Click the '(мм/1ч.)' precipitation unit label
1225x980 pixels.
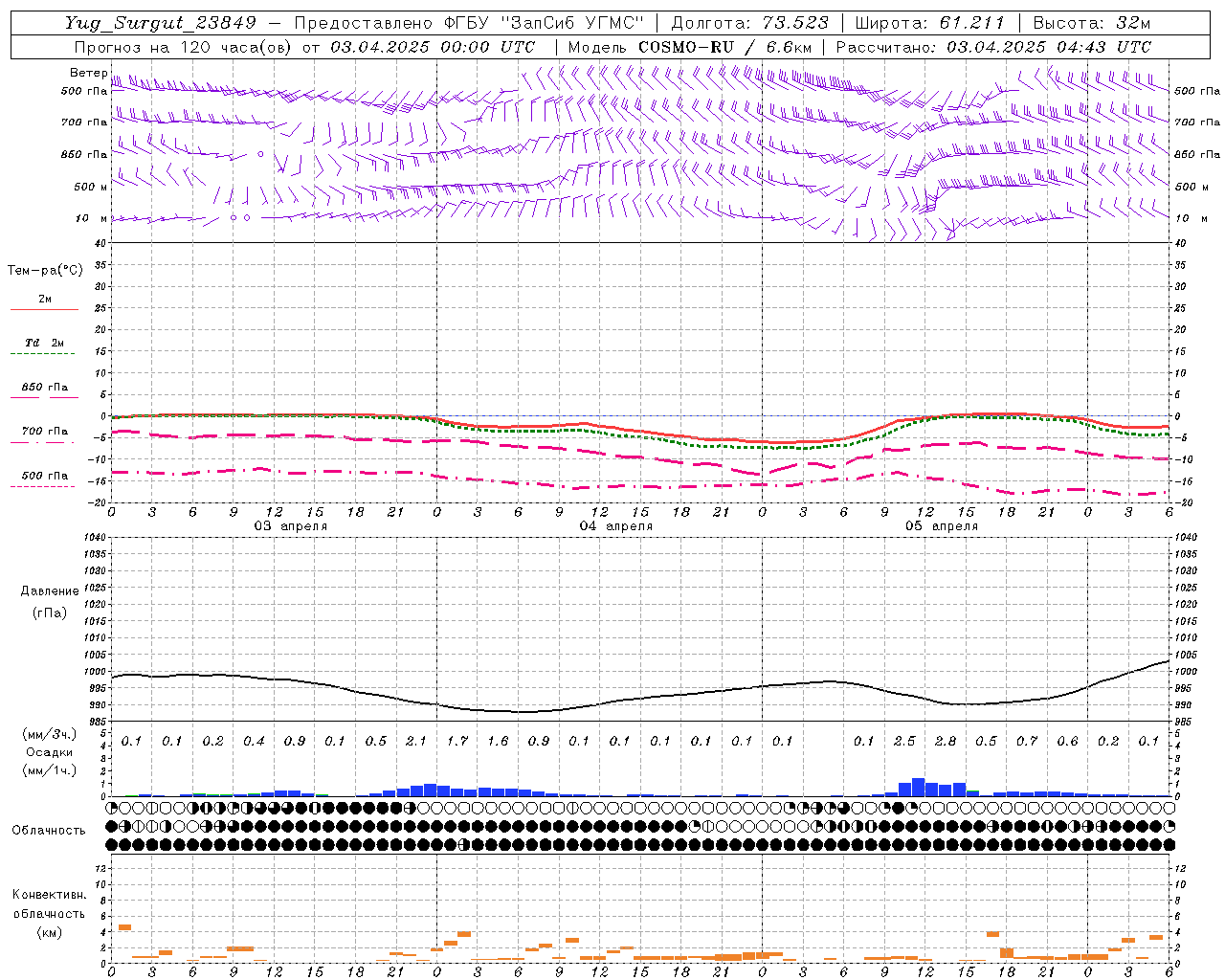(x=50, y=770)
